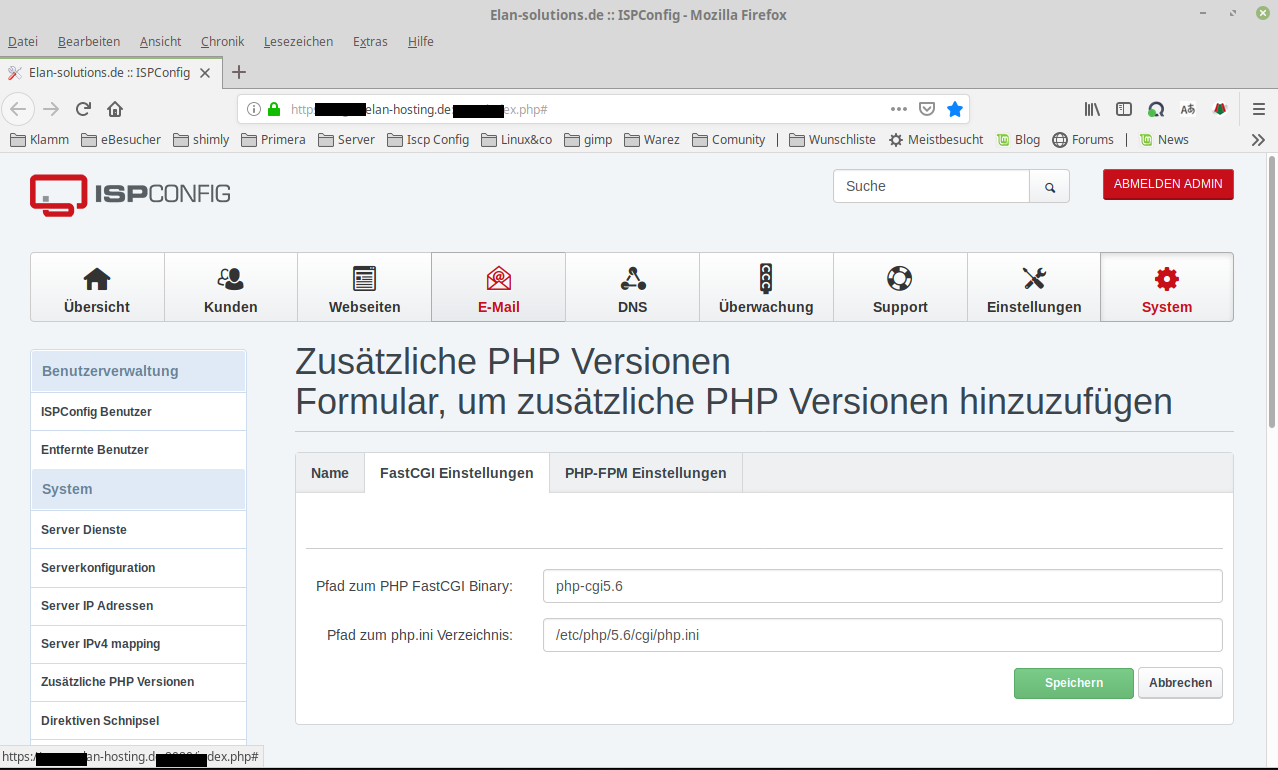This screenshot has width=1278, height=770.
Task: Open the Bearbeiten menu
Action: 89,42
